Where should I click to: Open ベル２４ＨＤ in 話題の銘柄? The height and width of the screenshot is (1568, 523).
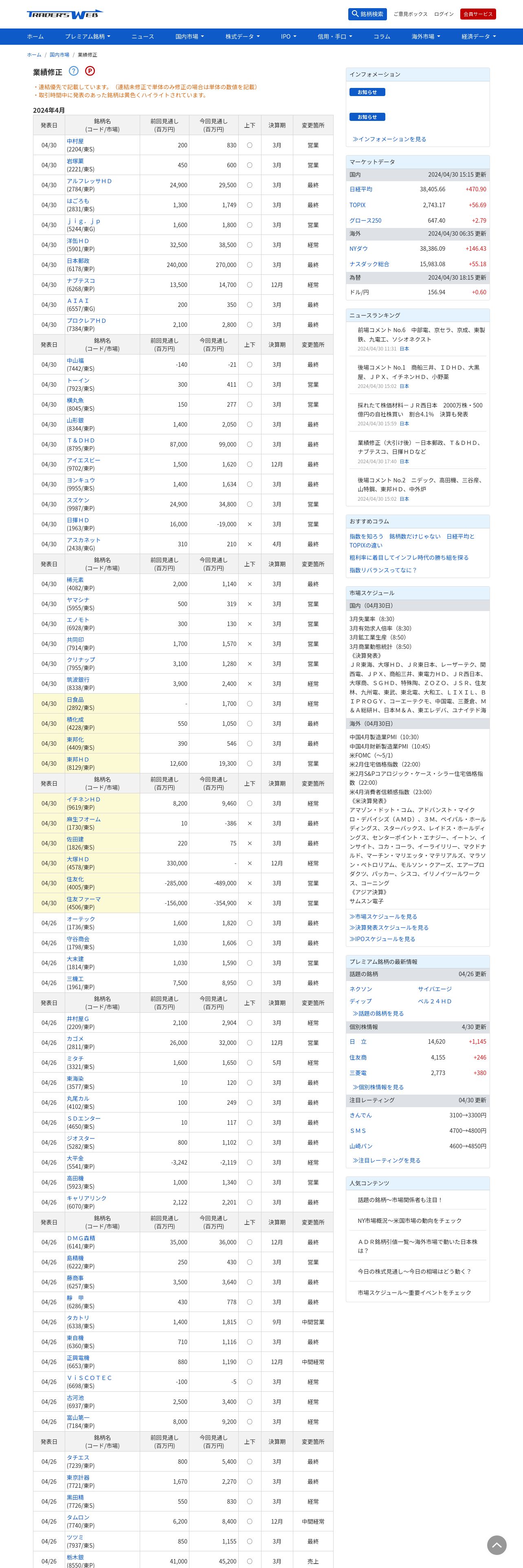(435, 1001)
